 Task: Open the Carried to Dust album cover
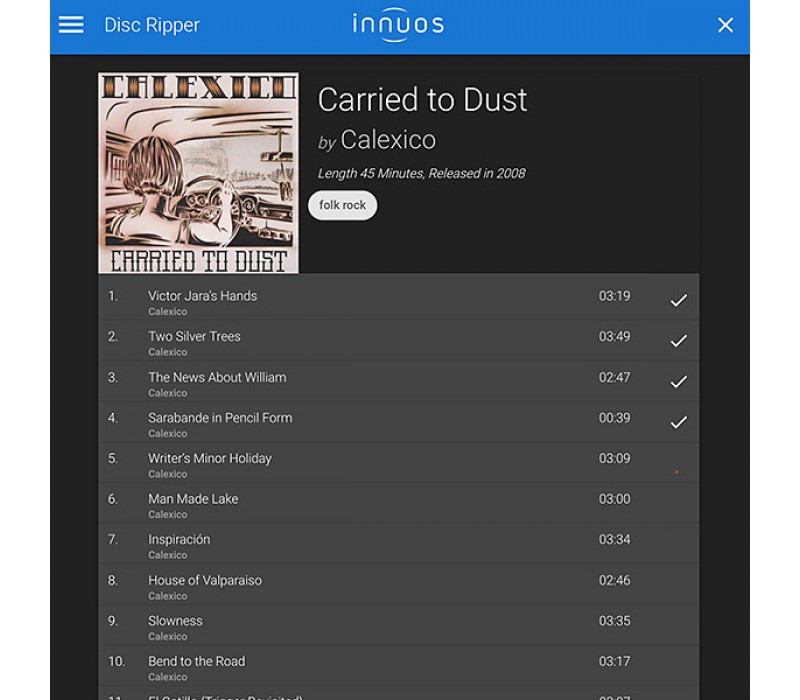point(198,172)
